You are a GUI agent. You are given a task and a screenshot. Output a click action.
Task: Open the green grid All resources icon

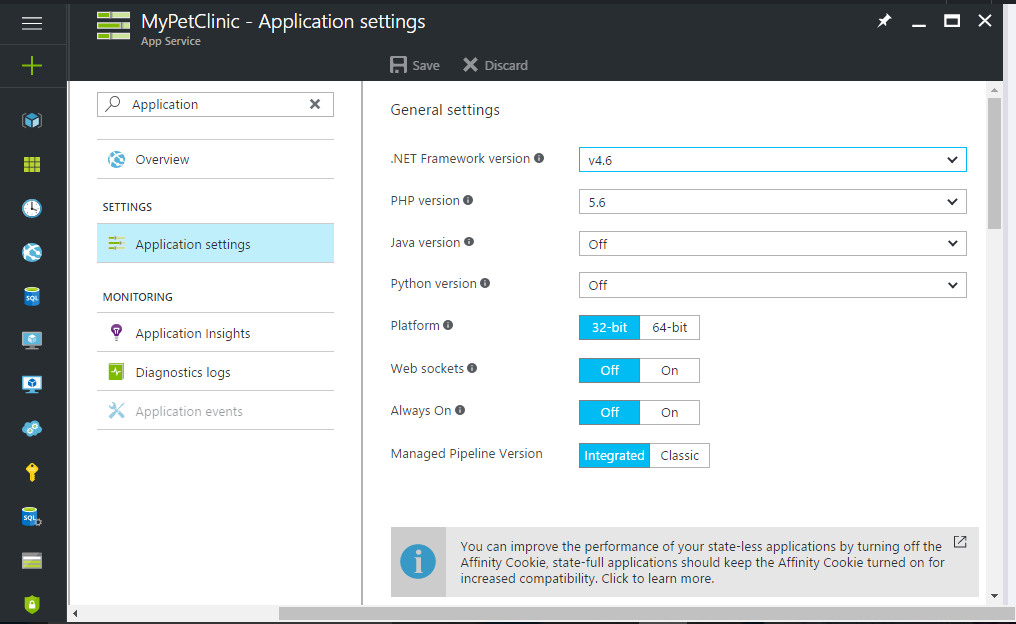tap(32, 165)
